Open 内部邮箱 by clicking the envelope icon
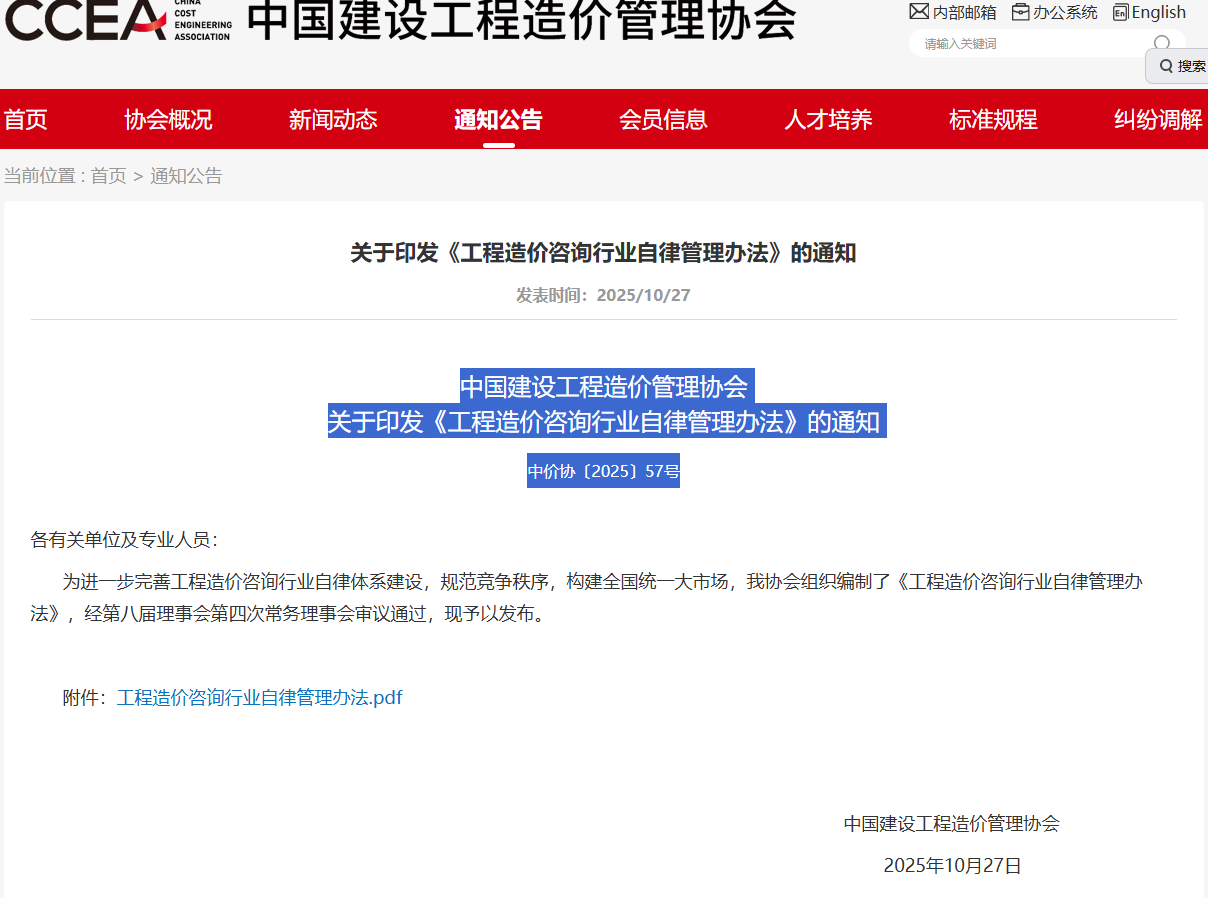The height and width of the screenshot is (898, 1208). tap(919, 12)
